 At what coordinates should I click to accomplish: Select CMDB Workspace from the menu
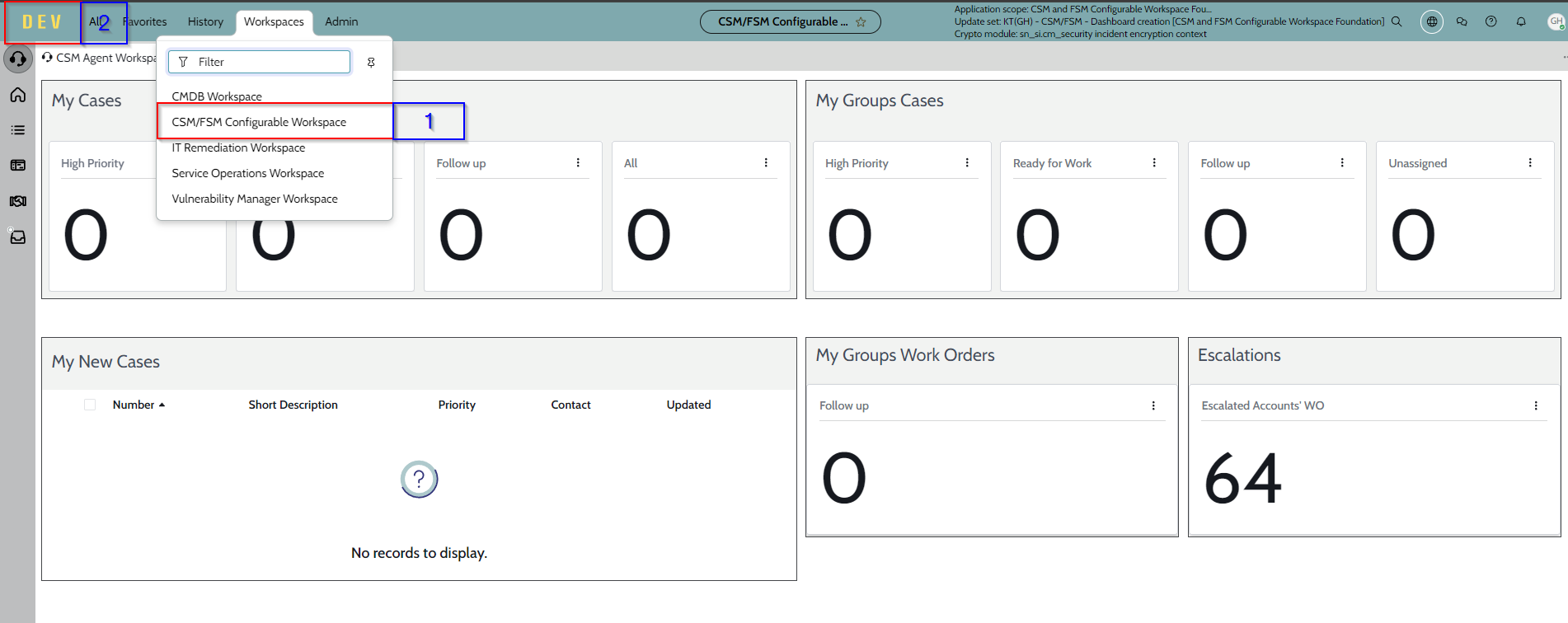(217, 96)
